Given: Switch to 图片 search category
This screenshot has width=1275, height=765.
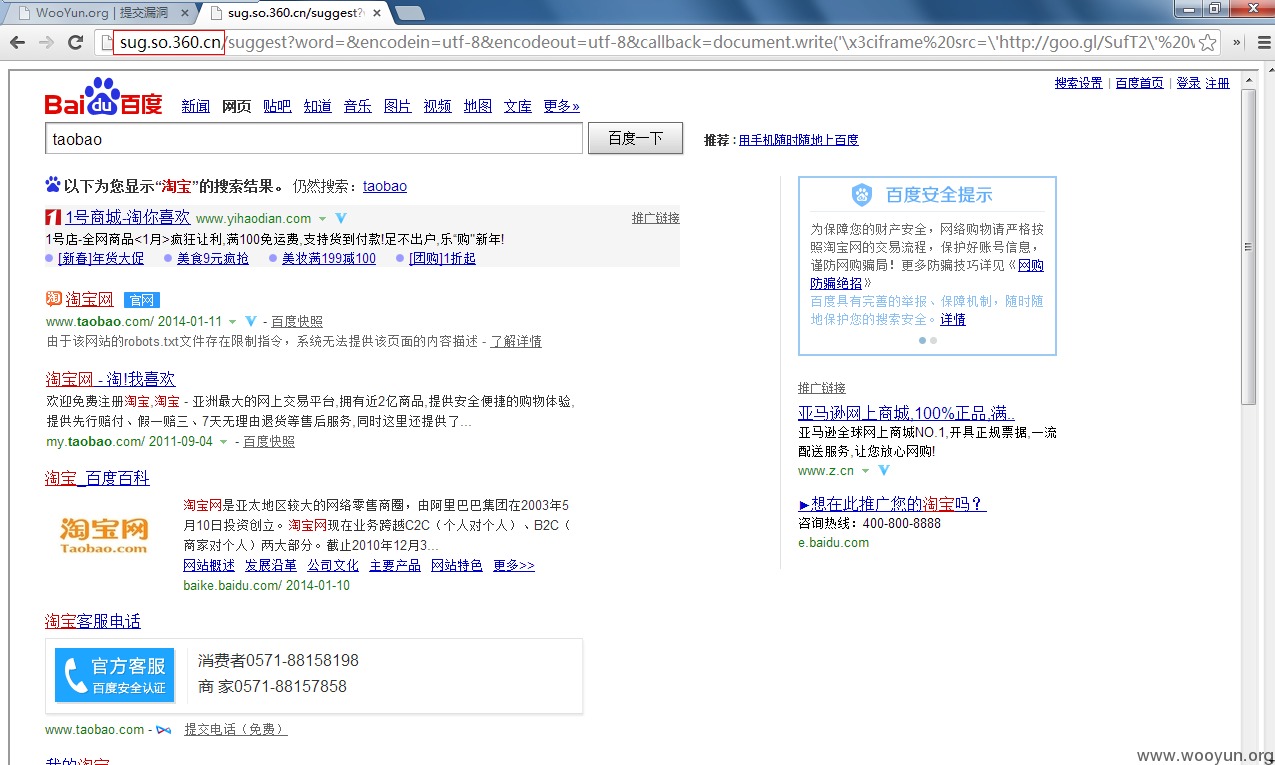Looking at the screenshot, I should click(397, 106).
